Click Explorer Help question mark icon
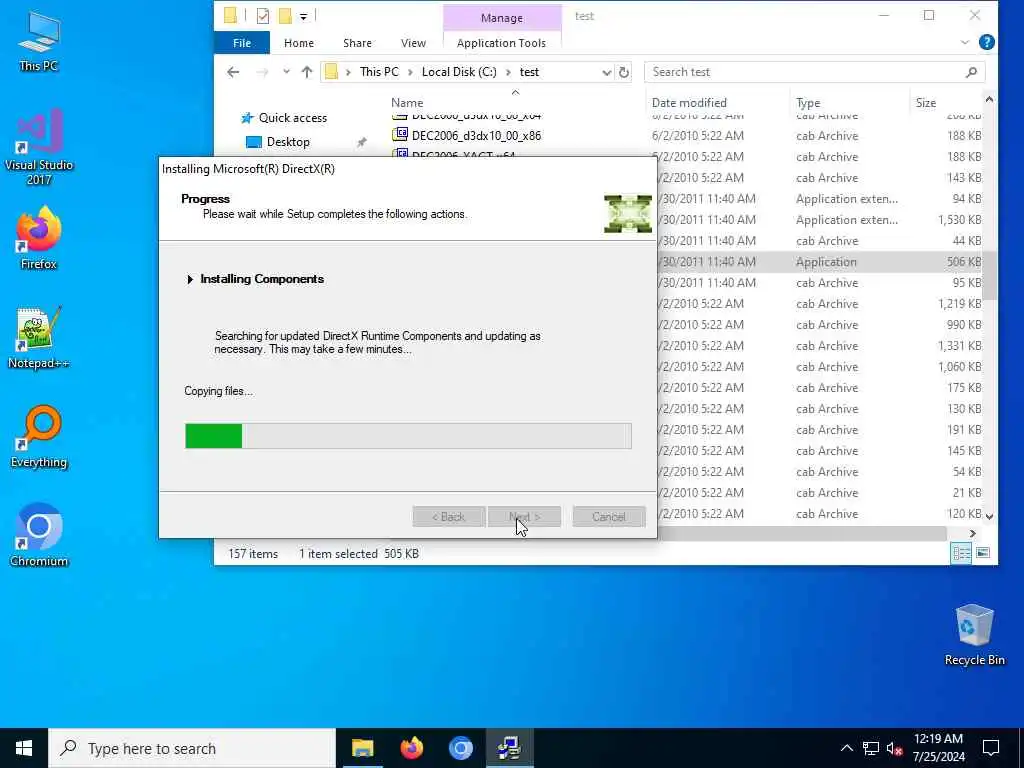The height and width of the screenshot is (768, 1024). coord(987,42)
